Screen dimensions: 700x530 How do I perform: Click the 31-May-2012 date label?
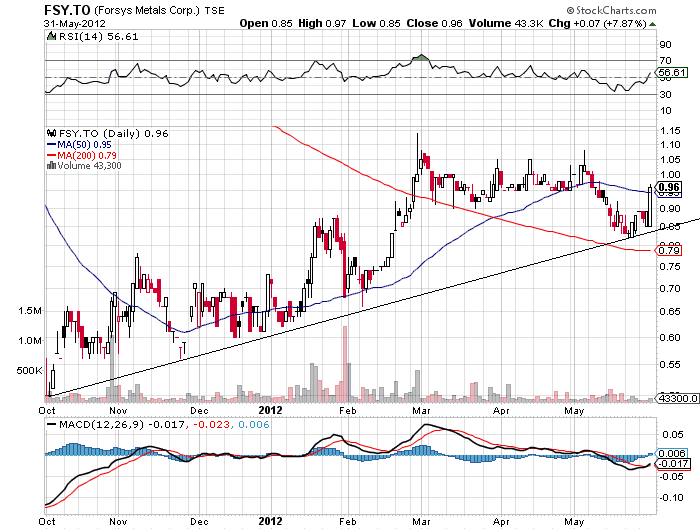(x=75, y=24)
